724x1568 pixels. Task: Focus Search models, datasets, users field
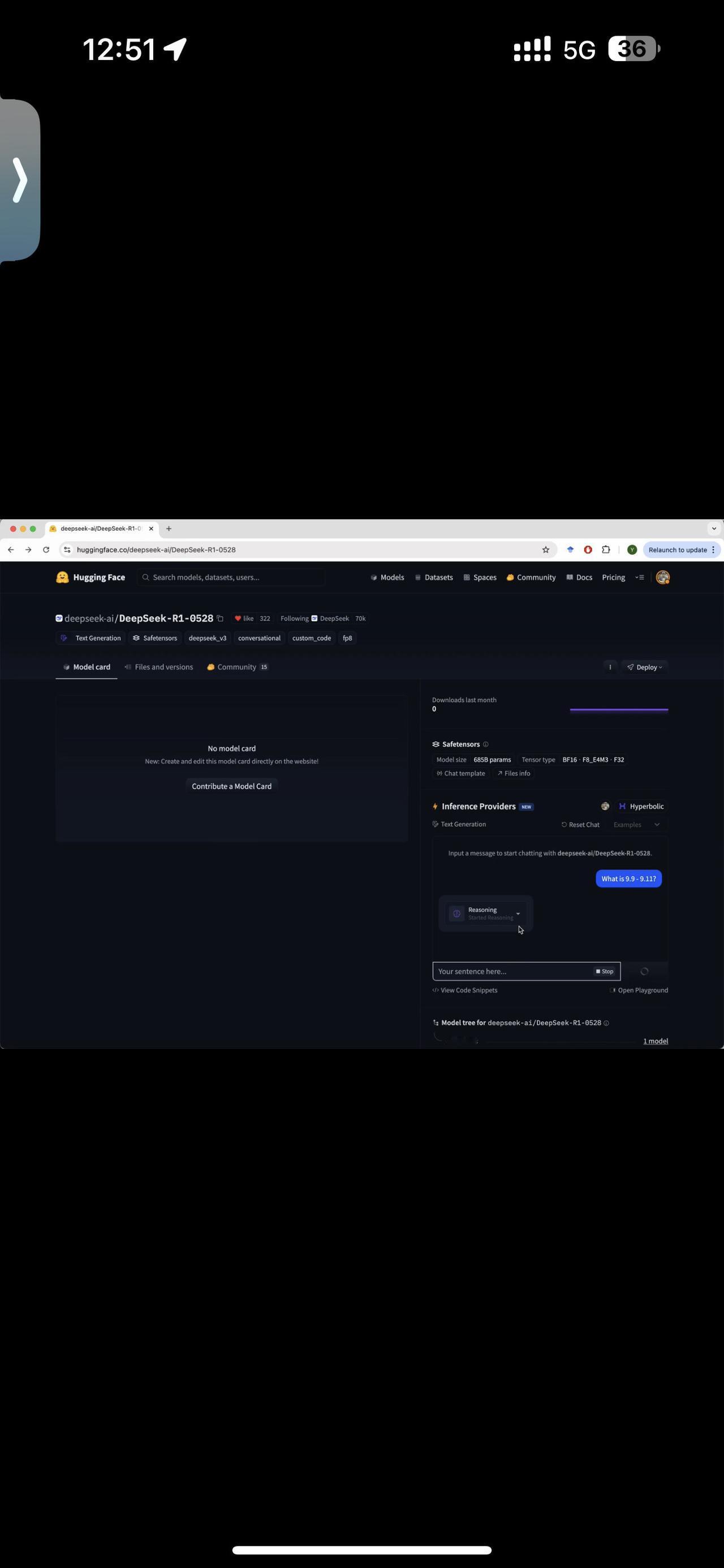tap(231, 577)
